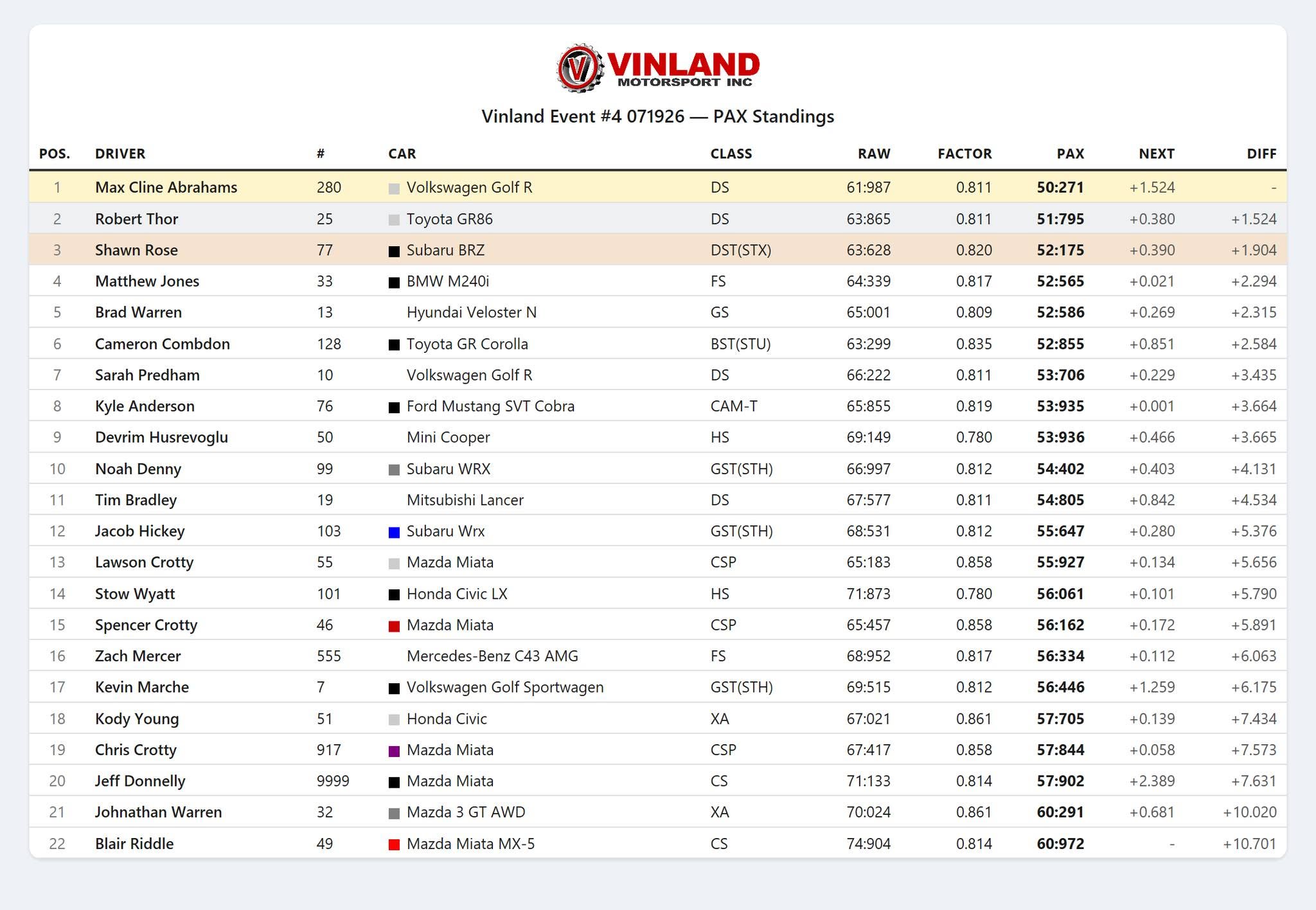Click the Vinland Motorsport logo
1316x910 pixels.
point(658,67)
